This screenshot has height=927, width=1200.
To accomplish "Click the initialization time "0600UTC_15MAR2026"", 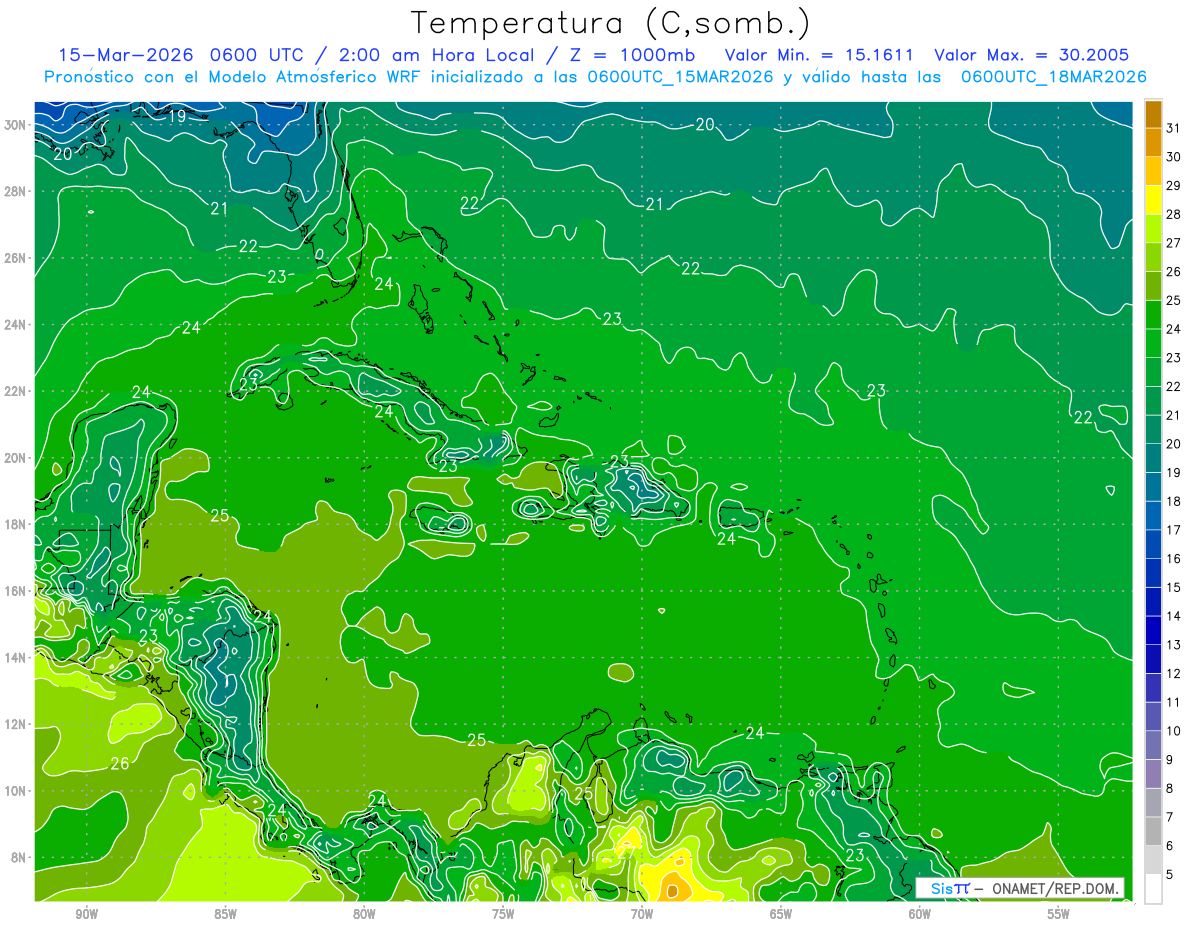I will pyautogui.click(x=680, y=77).
